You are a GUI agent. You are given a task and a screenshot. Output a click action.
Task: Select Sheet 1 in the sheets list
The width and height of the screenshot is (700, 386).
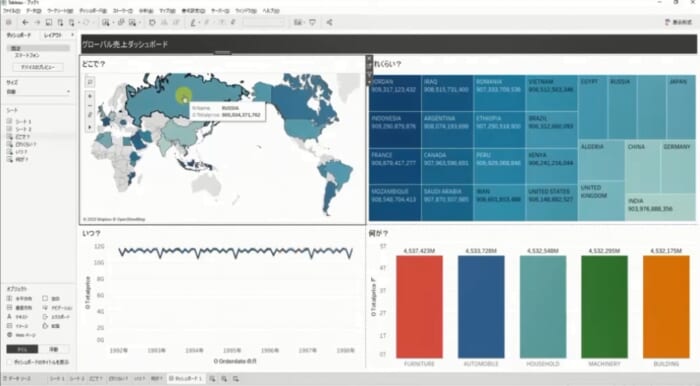click(x=19, y=121)
